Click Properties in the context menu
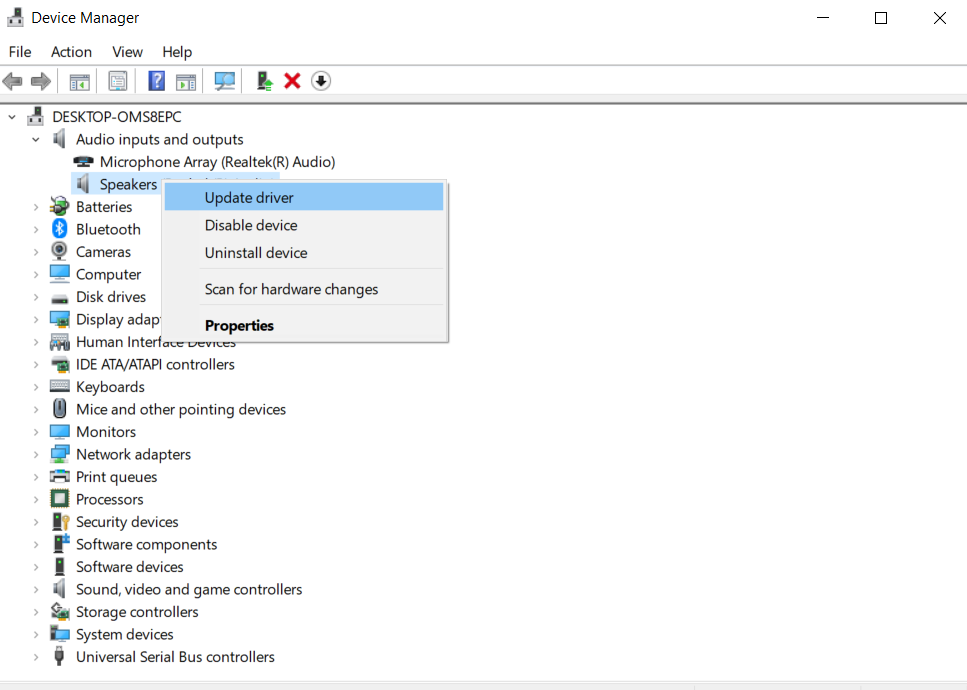 click(x=239, y=325)
